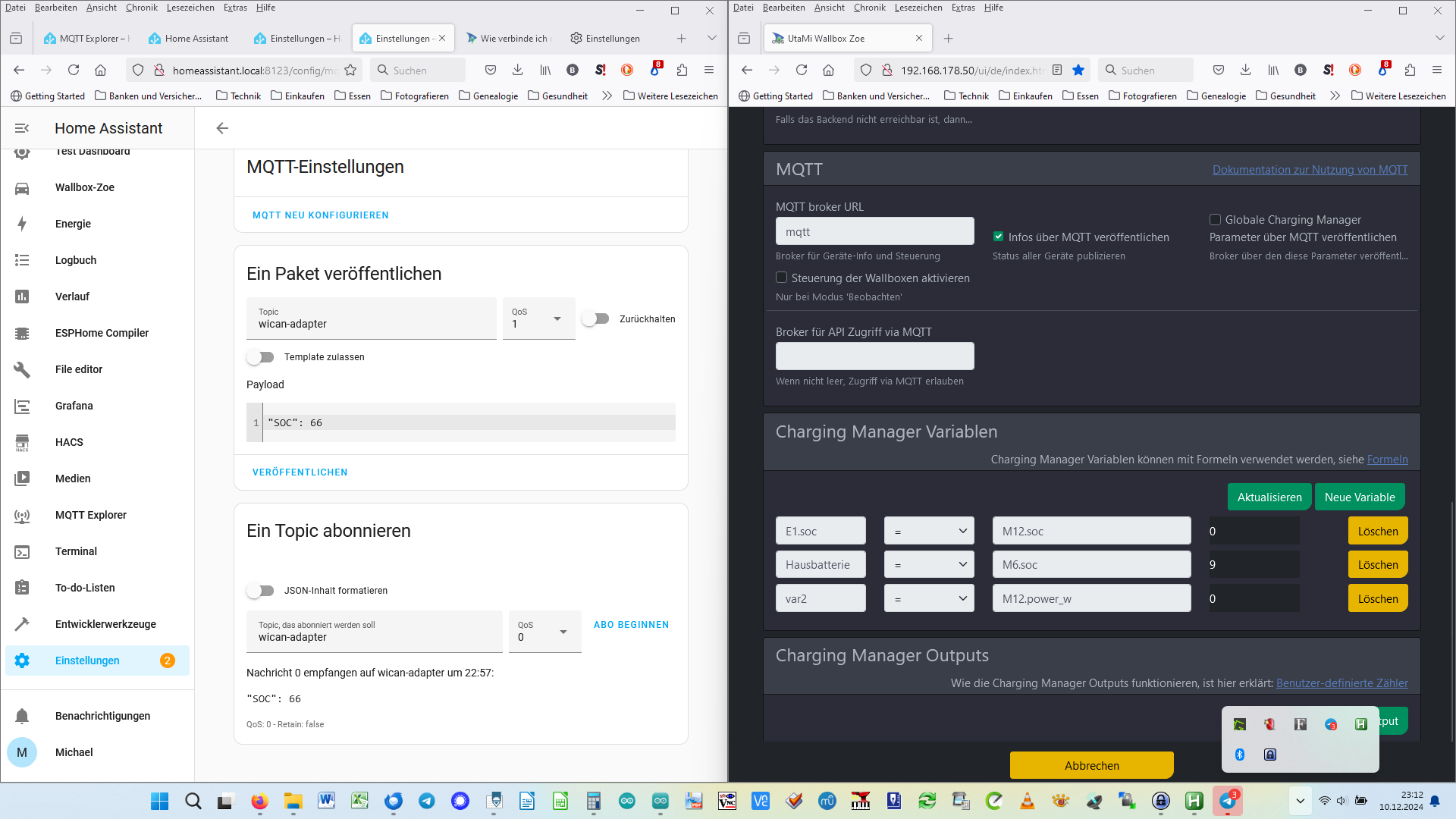Viewport: 1456px width, 819px height.
Task: Check Globale Charging Manager Parameter checkbox
Action: [x=1215, y=220]
